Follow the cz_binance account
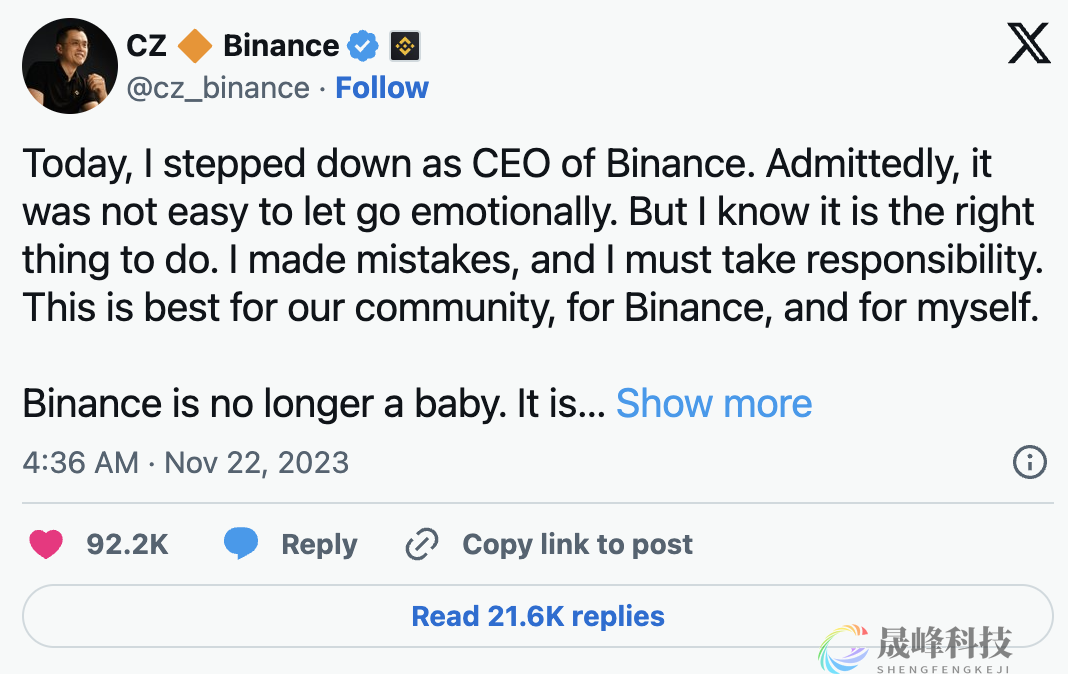Viewport: 1068px width, 674px height. click(381, 88)
